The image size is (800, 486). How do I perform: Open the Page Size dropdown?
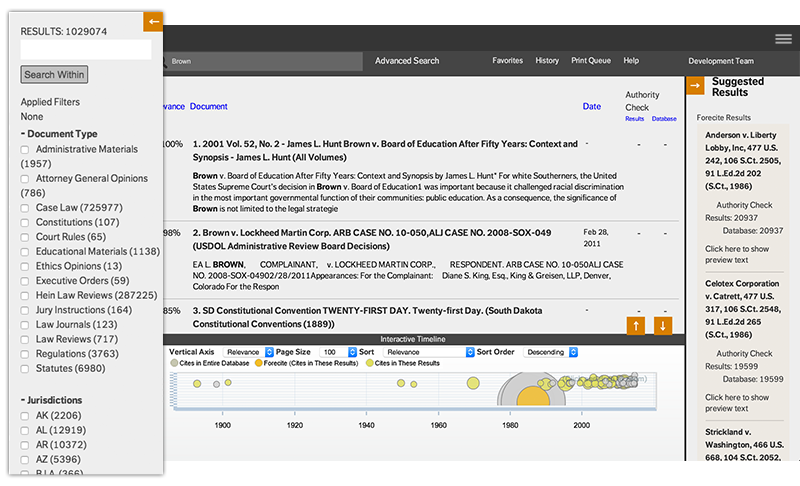pyautogui.click(x=336, y=352)
